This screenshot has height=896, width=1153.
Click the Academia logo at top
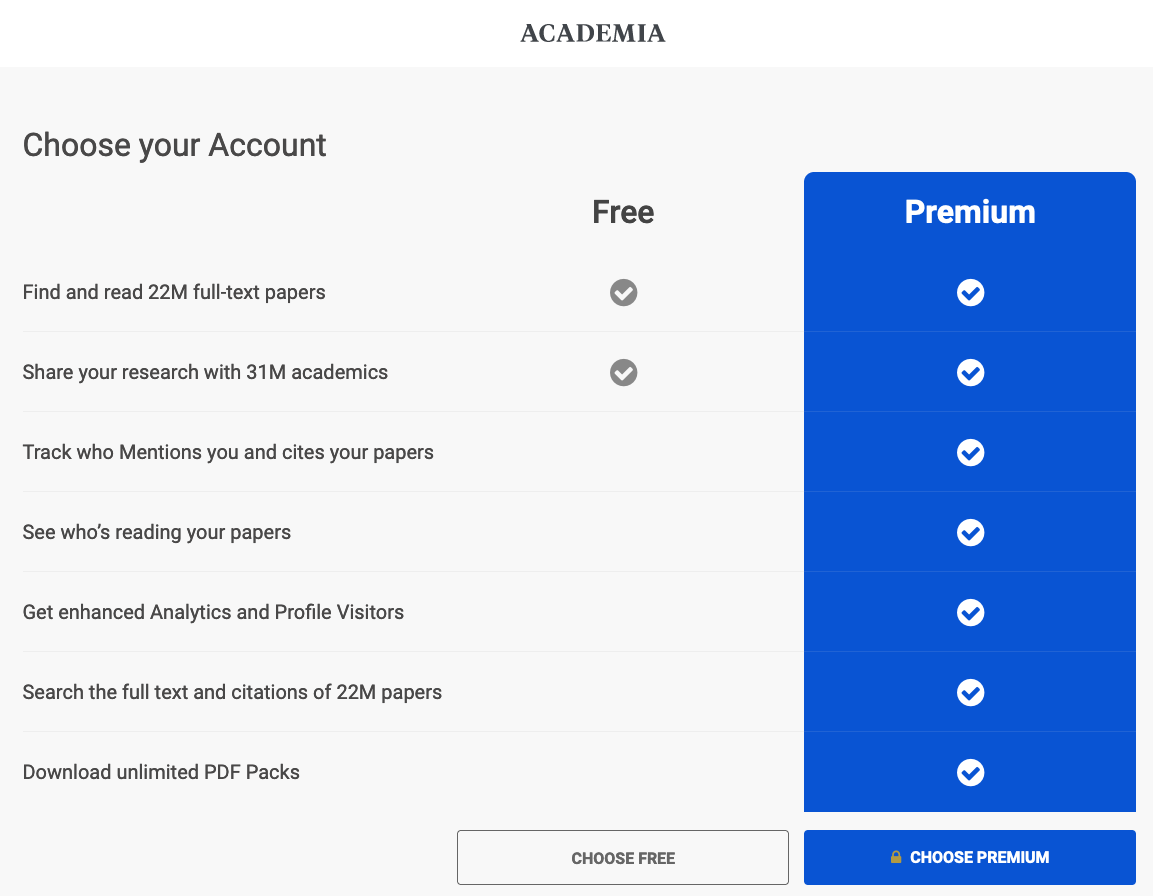[593, 33]
